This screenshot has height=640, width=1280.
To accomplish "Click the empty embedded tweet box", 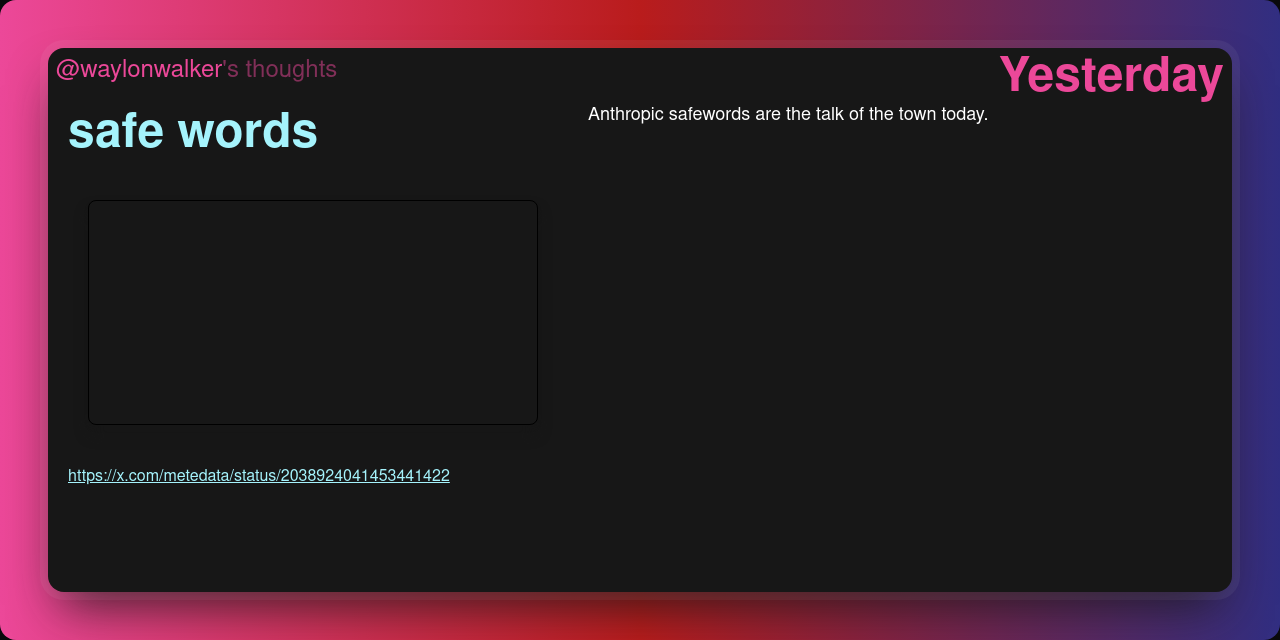I will point(312,312).
